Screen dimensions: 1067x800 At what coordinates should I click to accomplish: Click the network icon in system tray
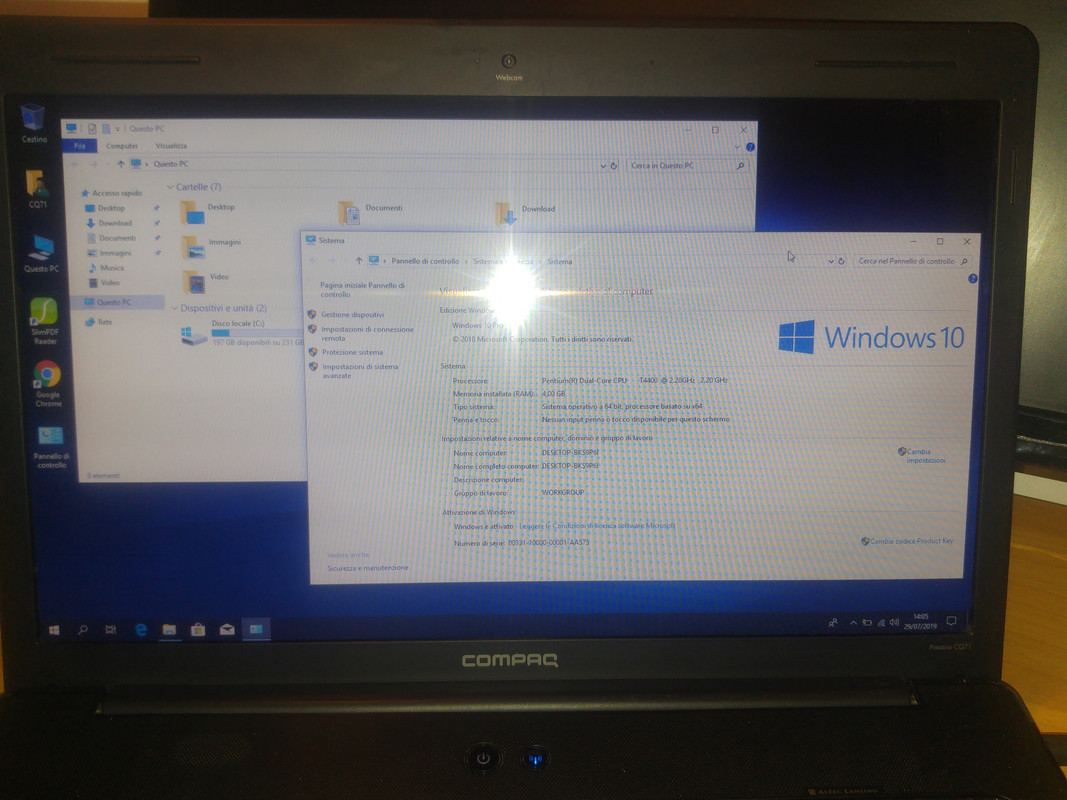(x=881, y=622)
